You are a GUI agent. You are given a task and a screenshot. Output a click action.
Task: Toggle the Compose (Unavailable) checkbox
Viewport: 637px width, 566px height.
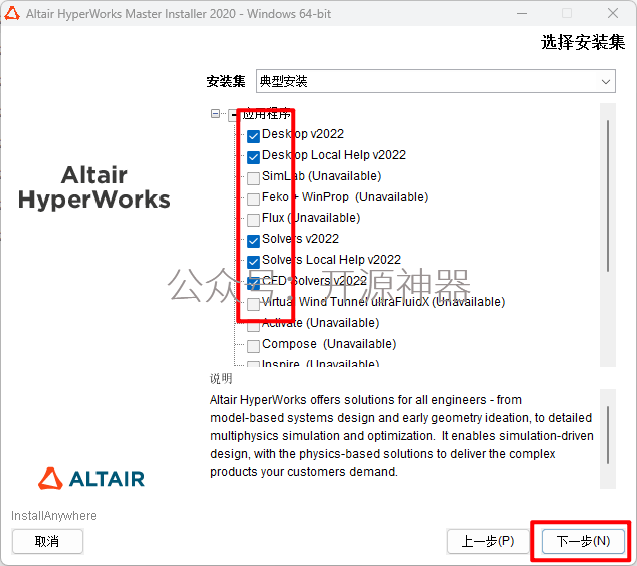(254, 346)
